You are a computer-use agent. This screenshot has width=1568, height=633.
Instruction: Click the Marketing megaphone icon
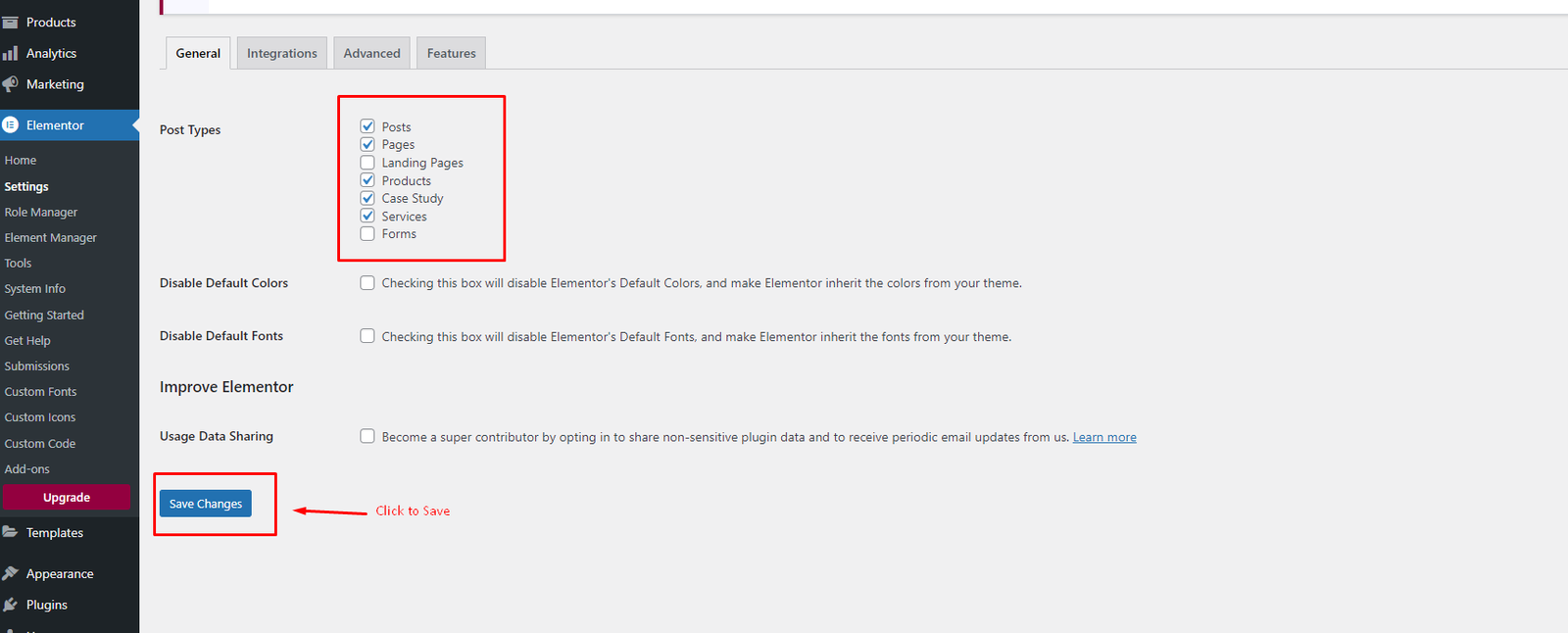click(11, 84)
